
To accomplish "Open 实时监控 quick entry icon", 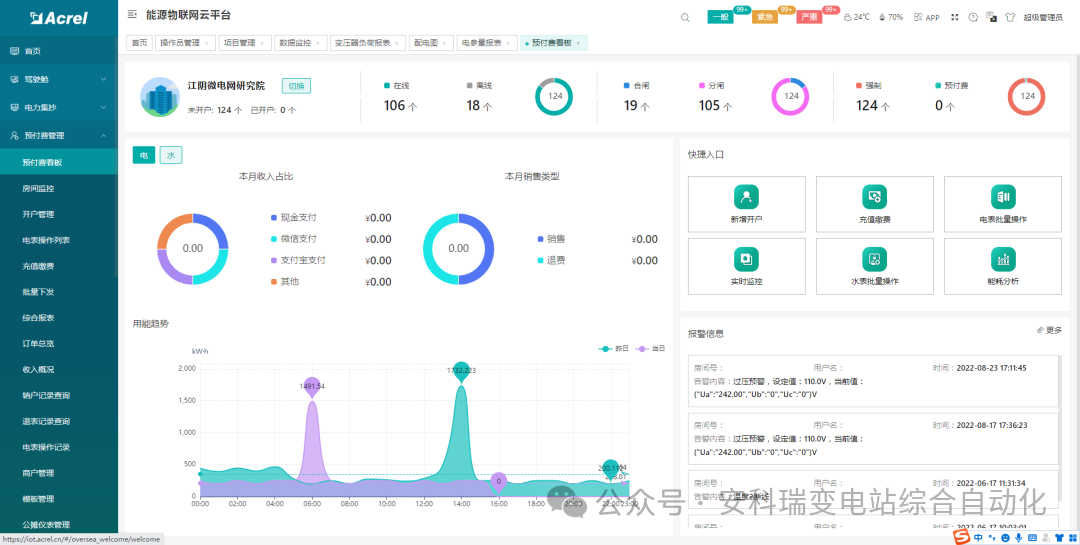I will pos(746,259).
